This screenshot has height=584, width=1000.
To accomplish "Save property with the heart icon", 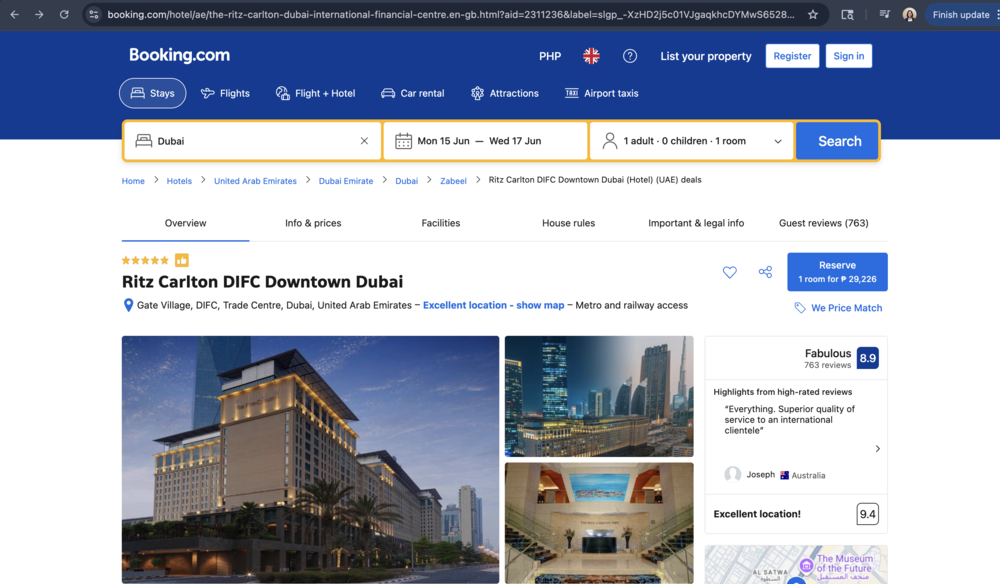I will 730,272.
